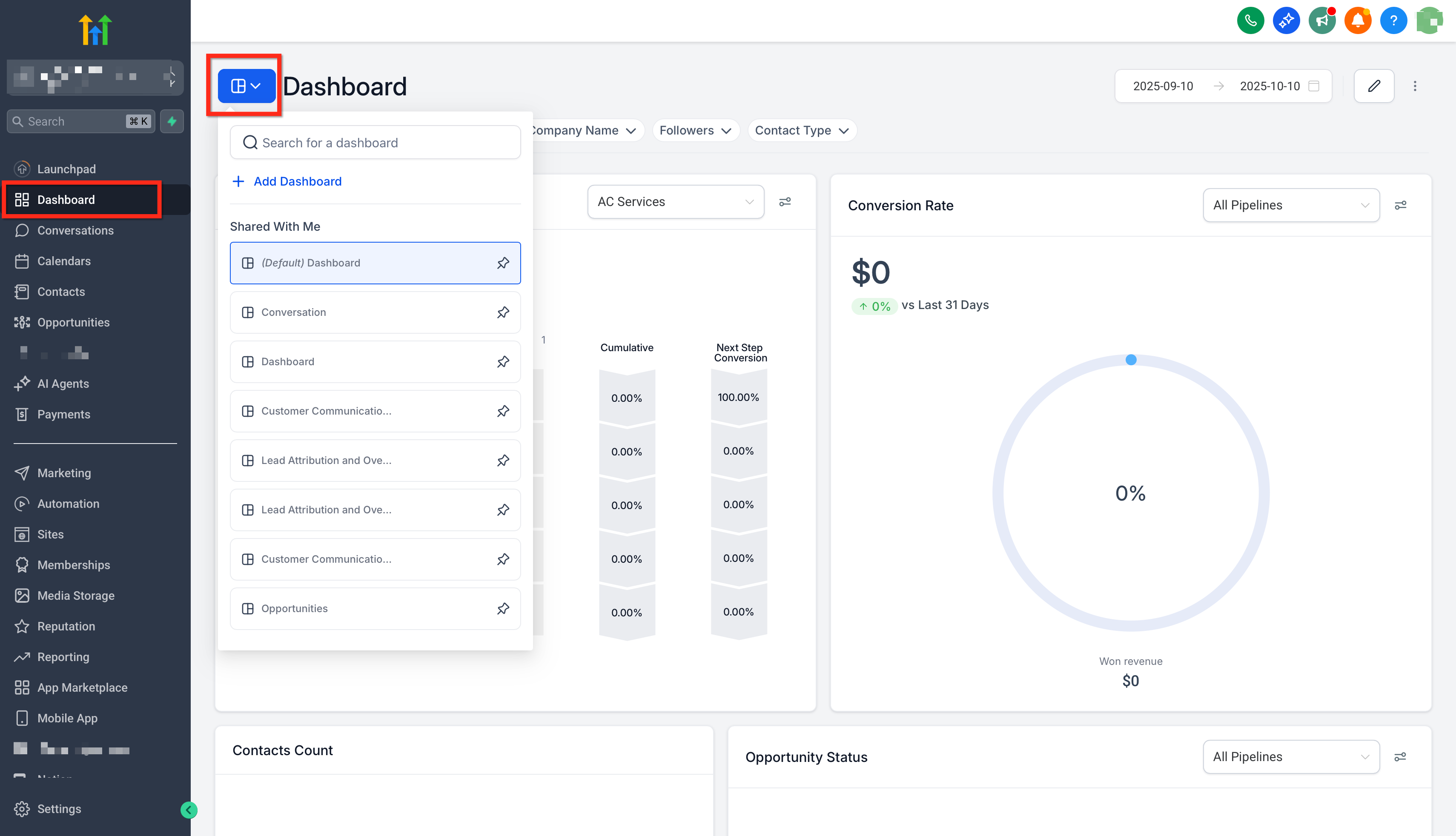
Task: Toggle pin on the Opportunities dashboard
Action: pyautogui.click(x=503, y=609)
